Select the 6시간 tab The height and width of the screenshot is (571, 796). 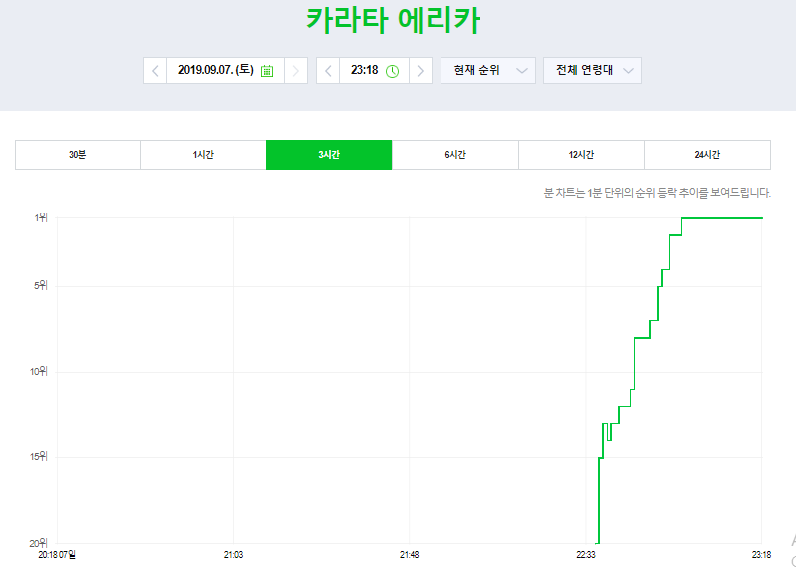click(455, 155)
